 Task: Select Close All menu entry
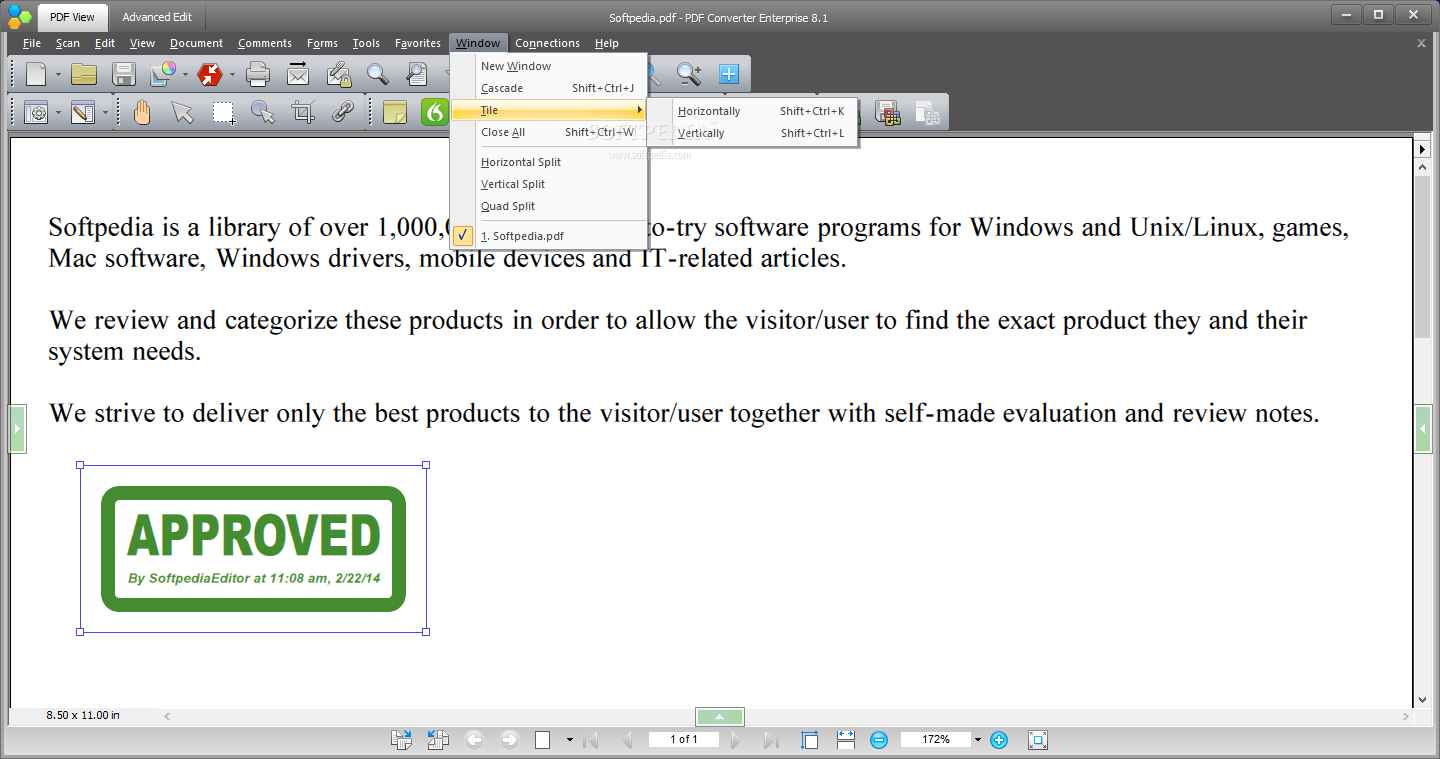(x=549, y=132)
